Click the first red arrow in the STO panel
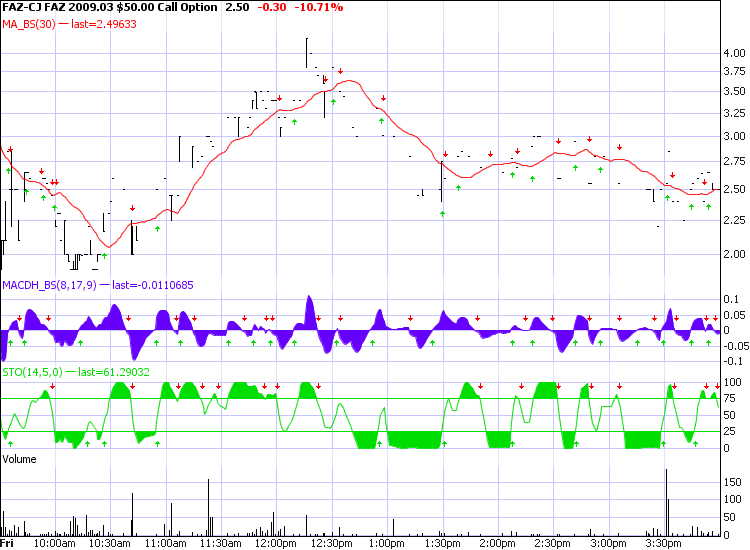The width and height of the screenshot is (750, 550). click(53, 386)
